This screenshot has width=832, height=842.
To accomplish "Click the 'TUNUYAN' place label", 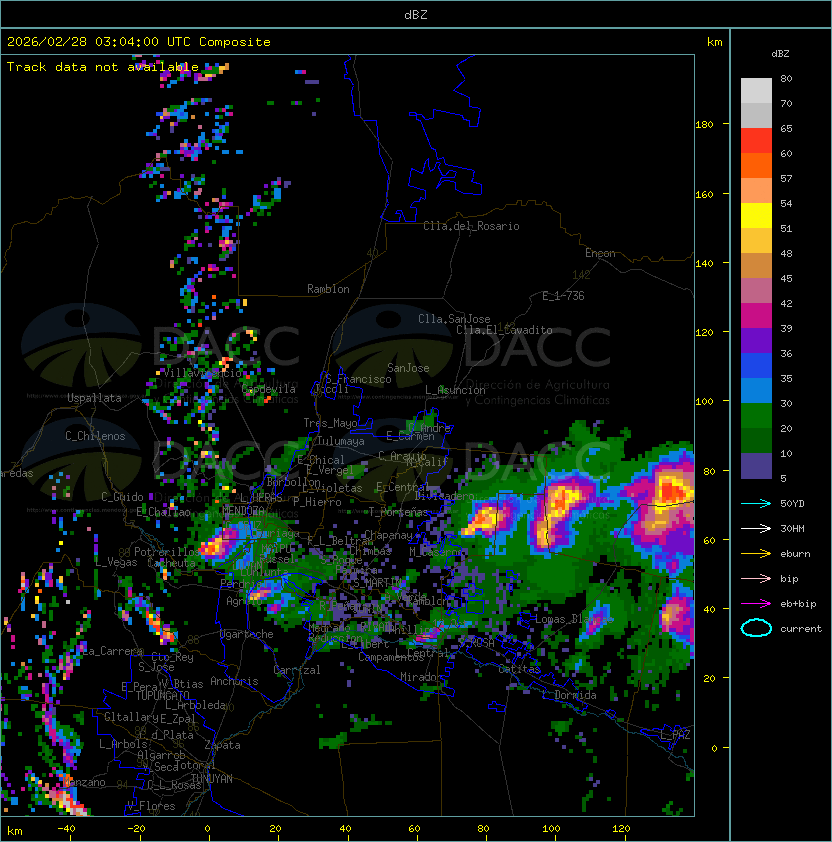I will pyautogui.click(x=212, y=779).
